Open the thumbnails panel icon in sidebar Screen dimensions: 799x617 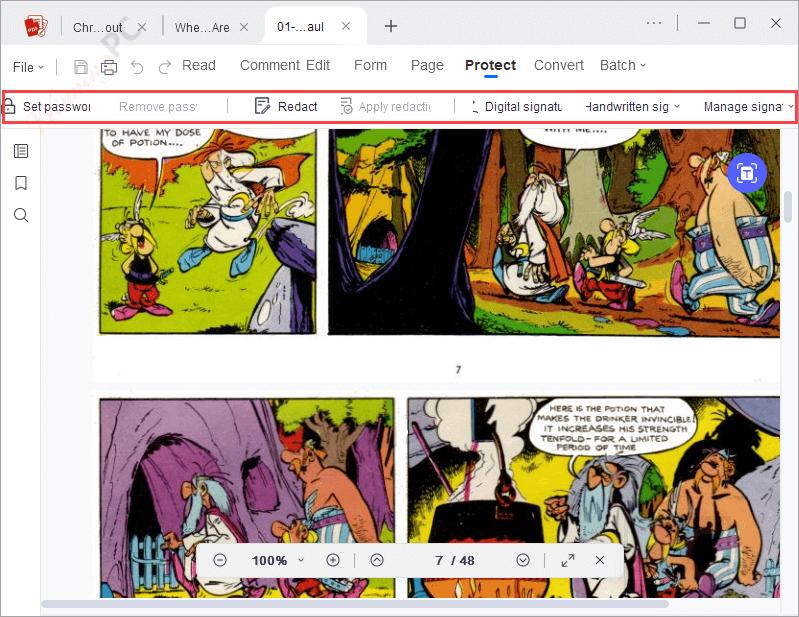21,151
